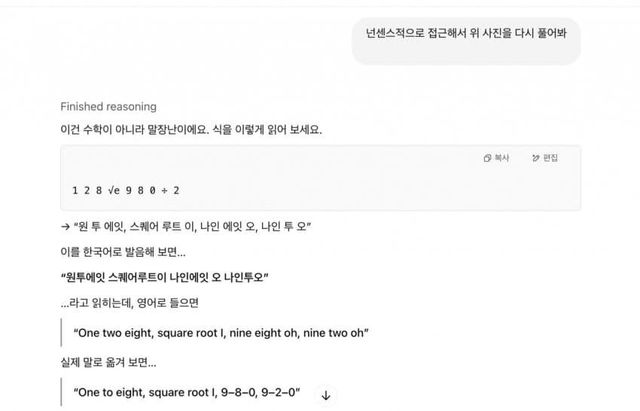This screenshot has height=411, width=640.
Task: Click the line starting with "→ "원 투 에잇"
Action: click(187, 226)
